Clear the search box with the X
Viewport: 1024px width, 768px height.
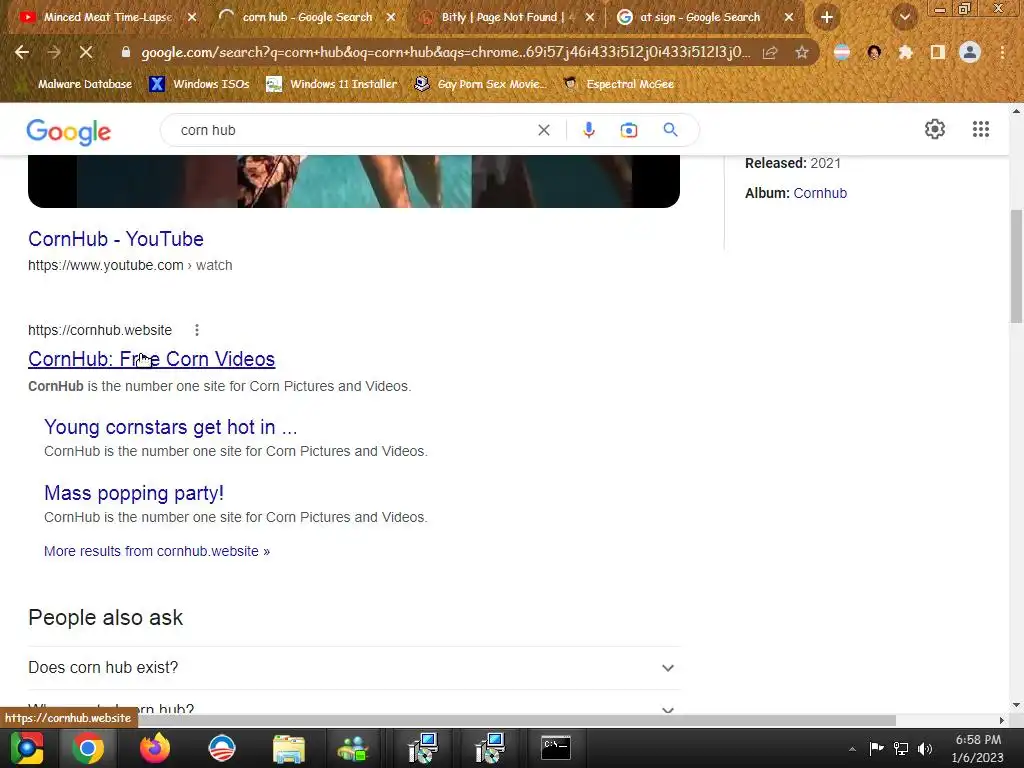[543, 130]
